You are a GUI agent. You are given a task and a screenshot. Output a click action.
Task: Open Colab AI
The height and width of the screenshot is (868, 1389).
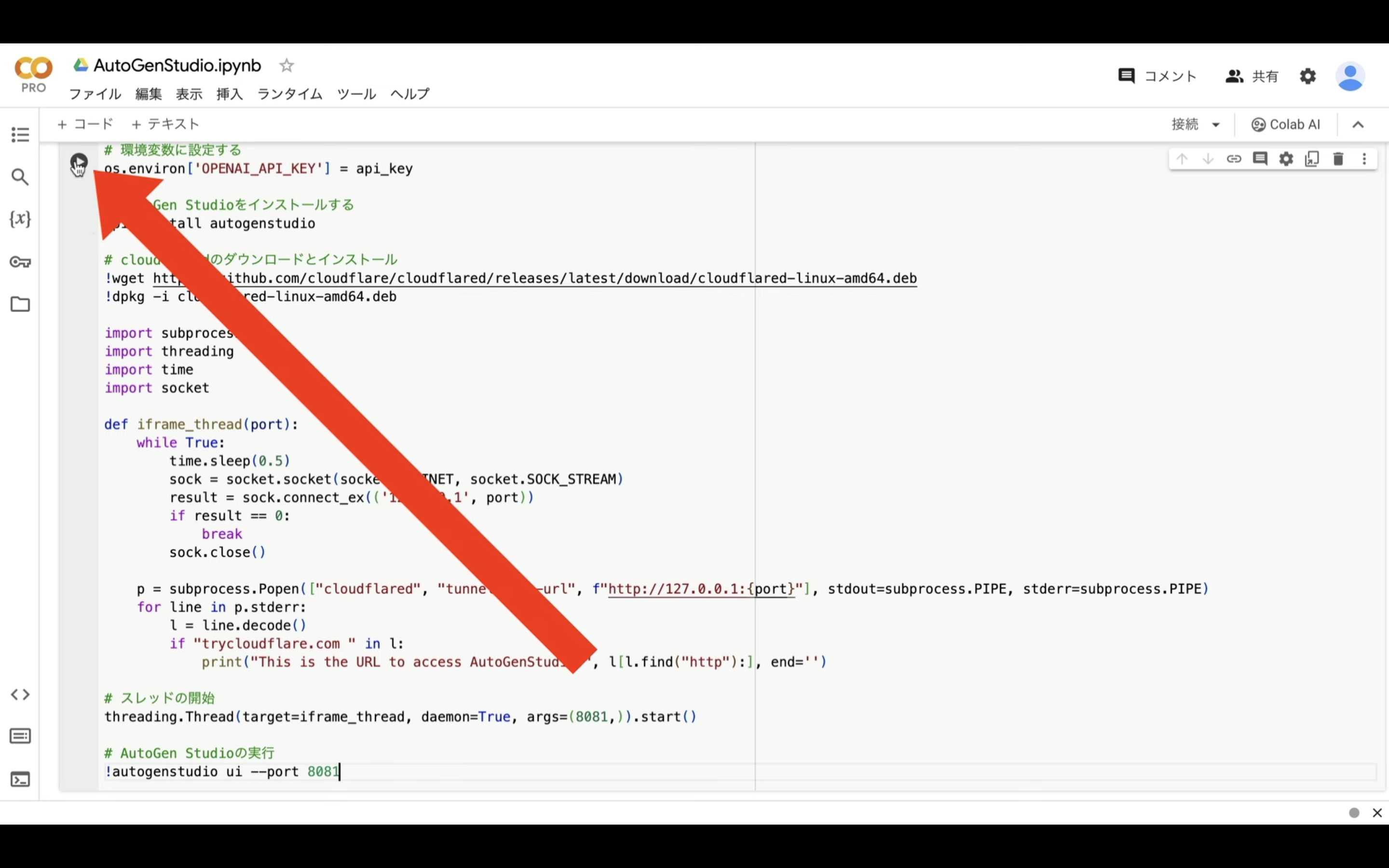(1286, 124)
